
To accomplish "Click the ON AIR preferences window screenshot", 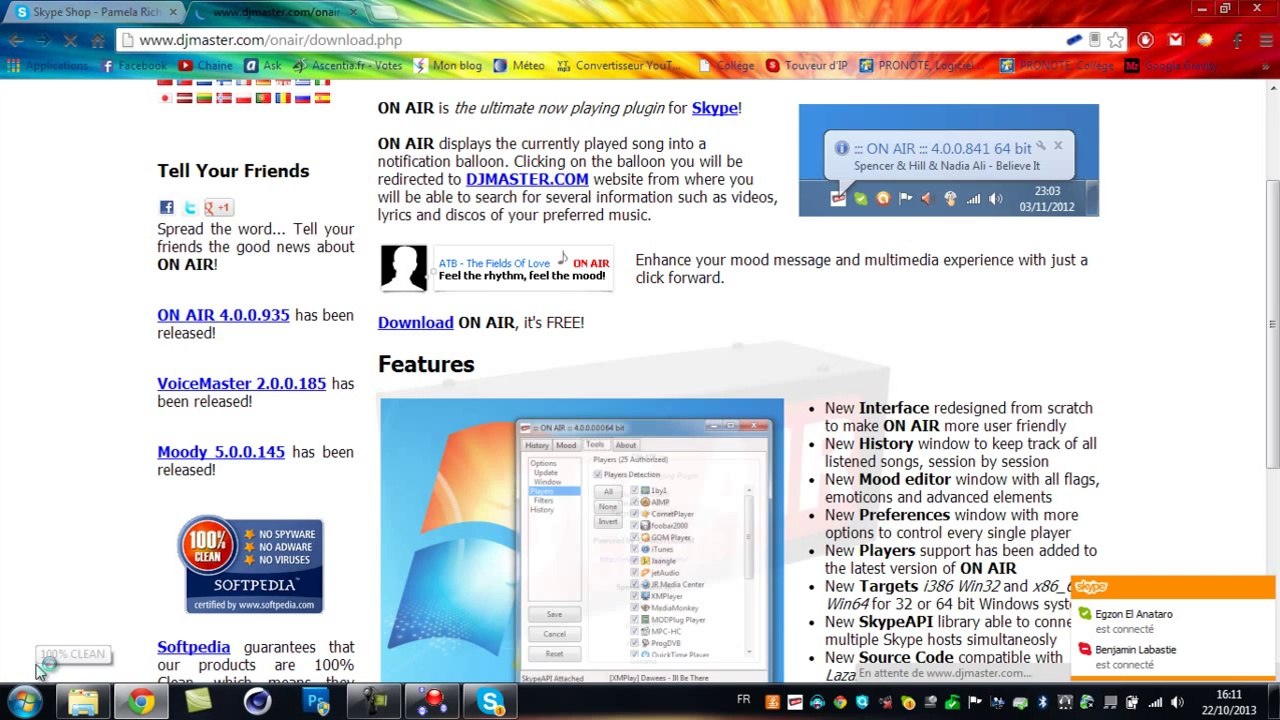I will [582, 540].
